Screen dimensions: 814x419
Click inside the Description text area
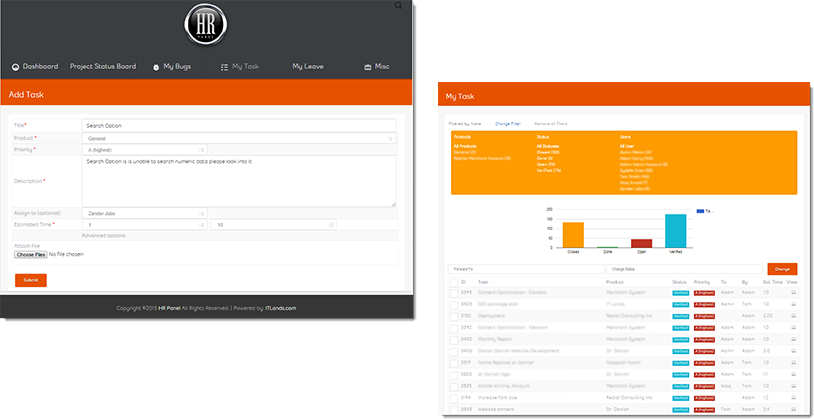[x=239, y=181]
